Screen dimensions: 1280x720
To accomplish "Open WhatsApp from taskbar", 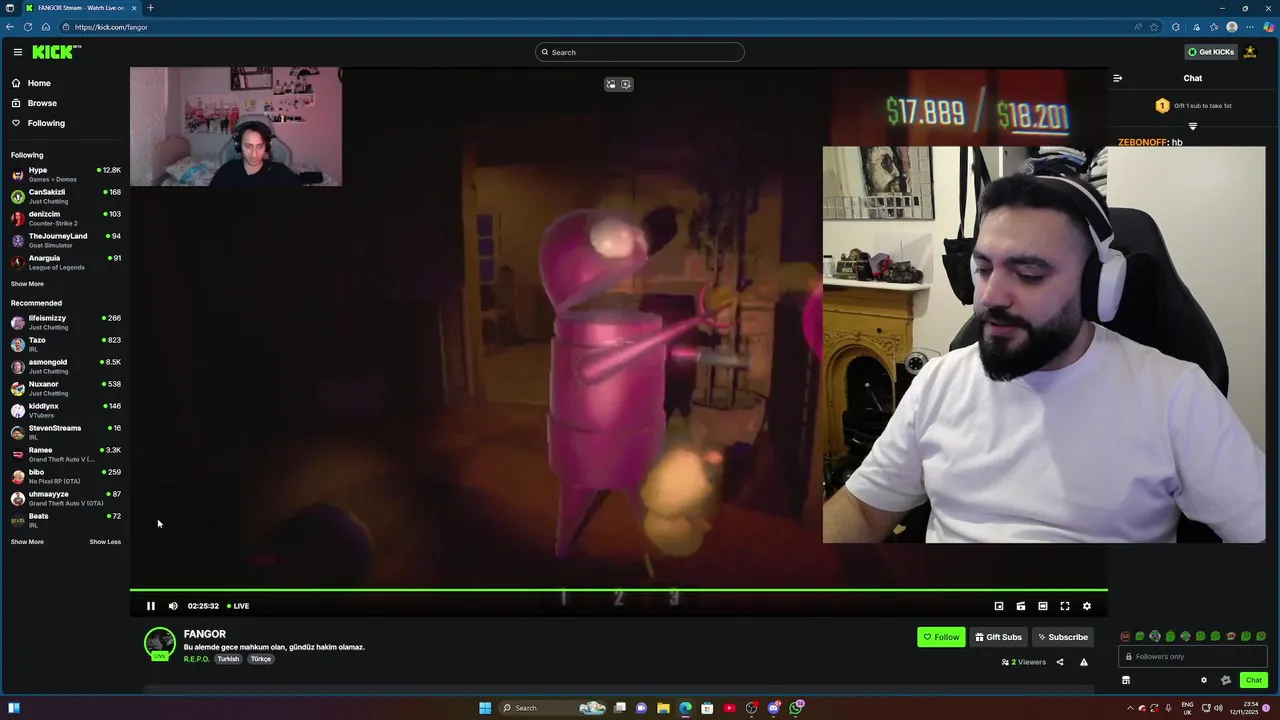I will [x=796, y=708].
